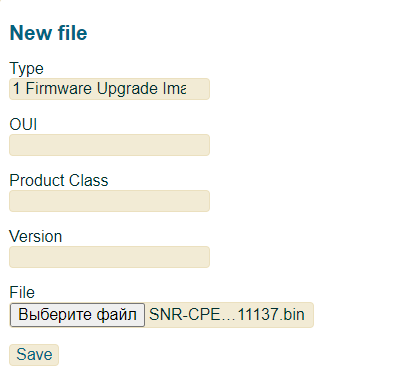Submit form with the Save button

point(34,355)
